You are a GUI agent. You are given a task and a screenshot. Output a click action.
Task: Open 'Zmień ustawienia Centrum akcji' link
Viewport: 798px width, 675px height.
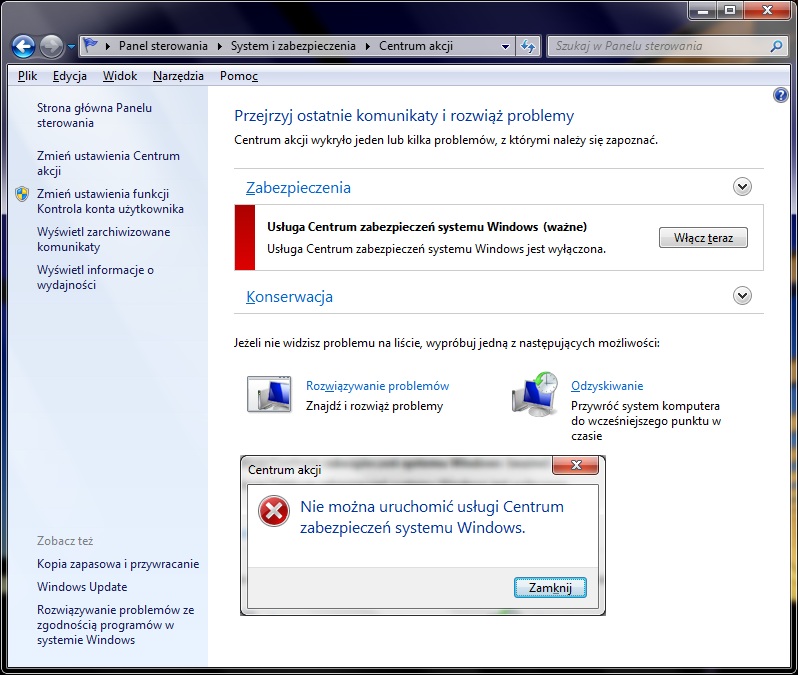[108, 163]
